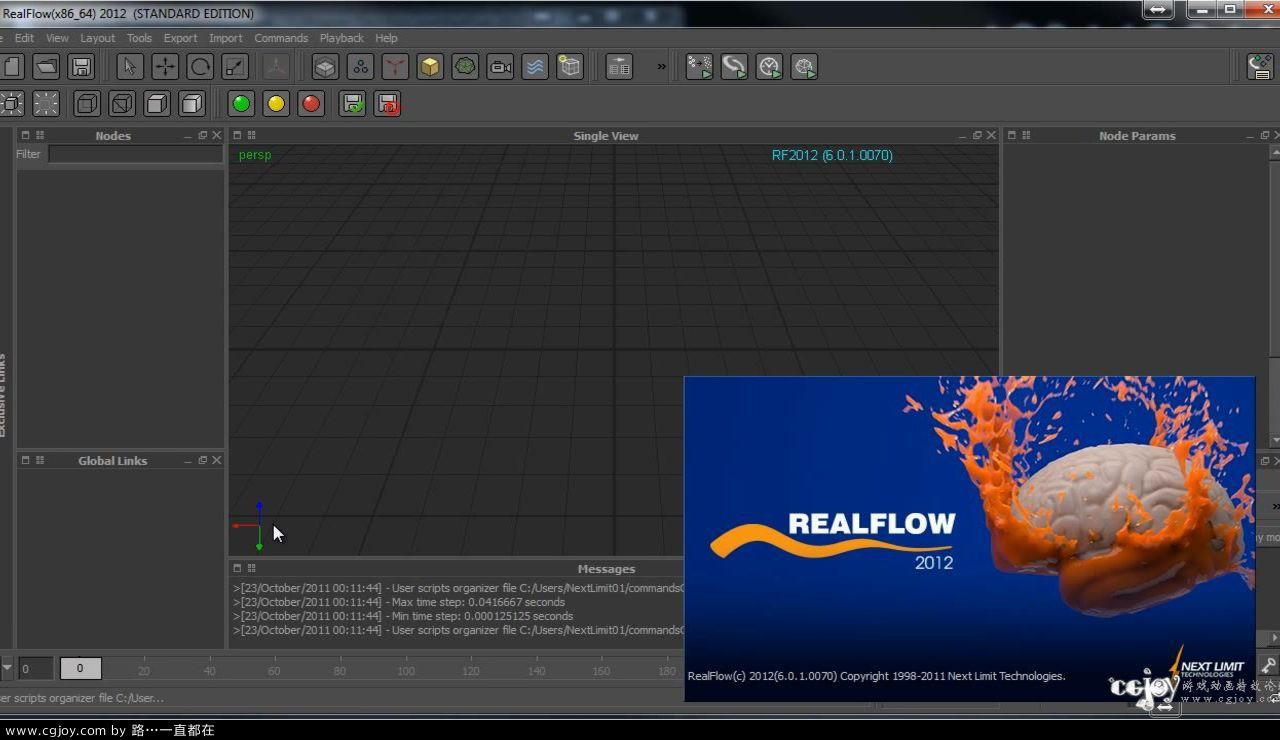Toggle the green status light button
This screenshot has width=1280, height=740.
pos(241,103)
